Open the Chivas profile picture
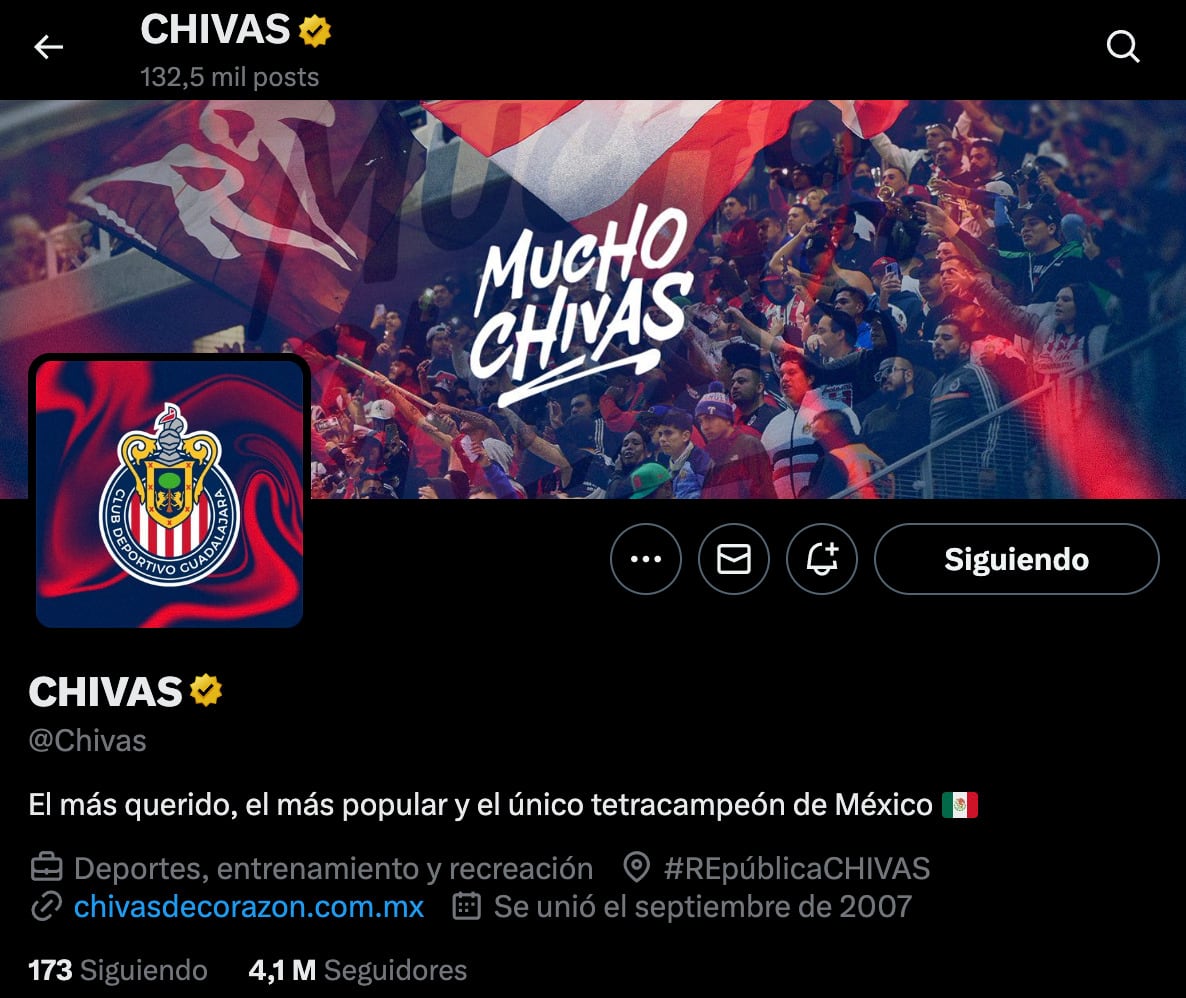 click(x=169, y=493)
